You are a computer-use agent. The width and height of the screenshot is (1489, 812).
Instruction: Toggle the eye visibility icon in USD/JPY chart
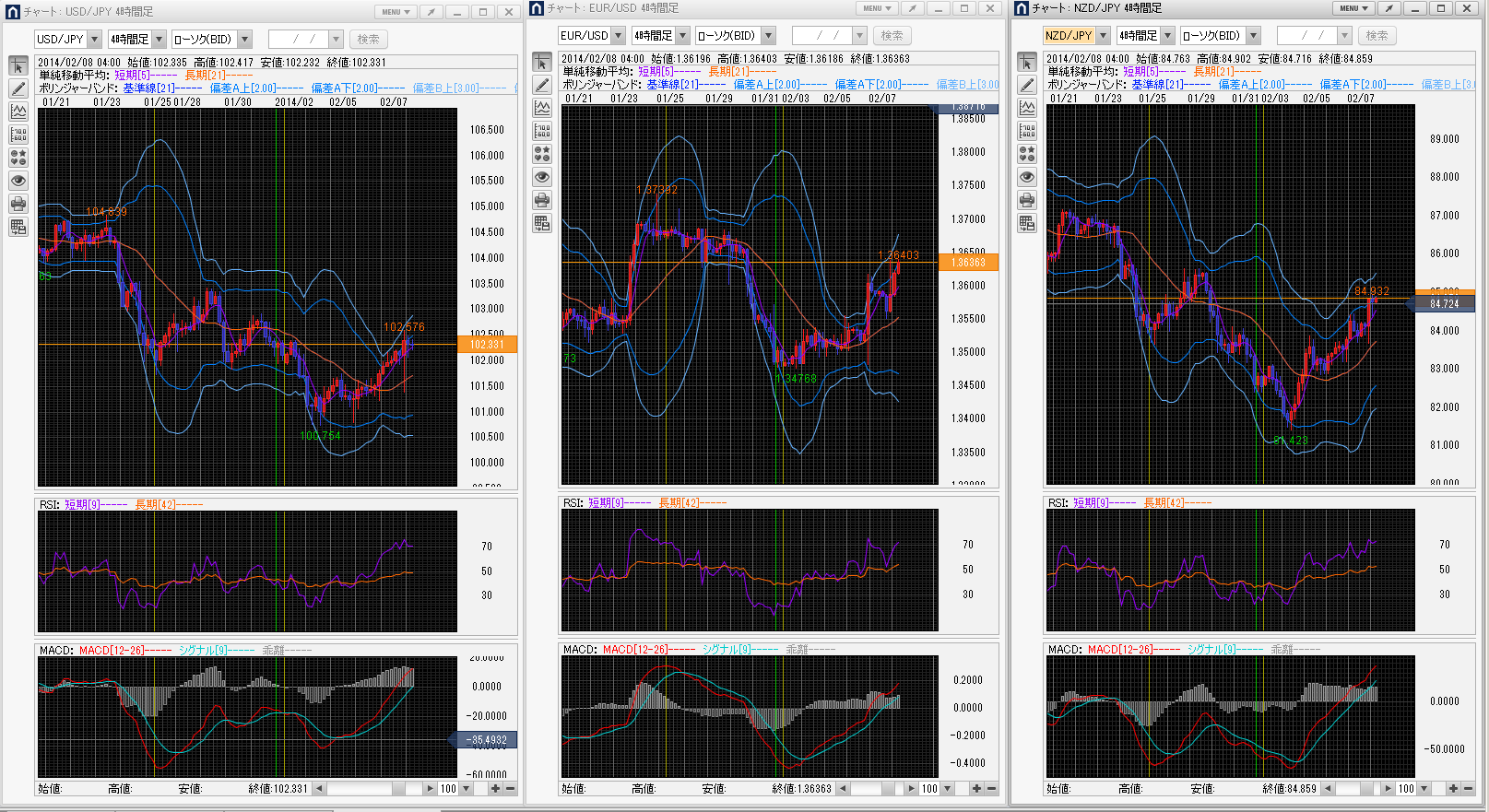click(18, 181)
